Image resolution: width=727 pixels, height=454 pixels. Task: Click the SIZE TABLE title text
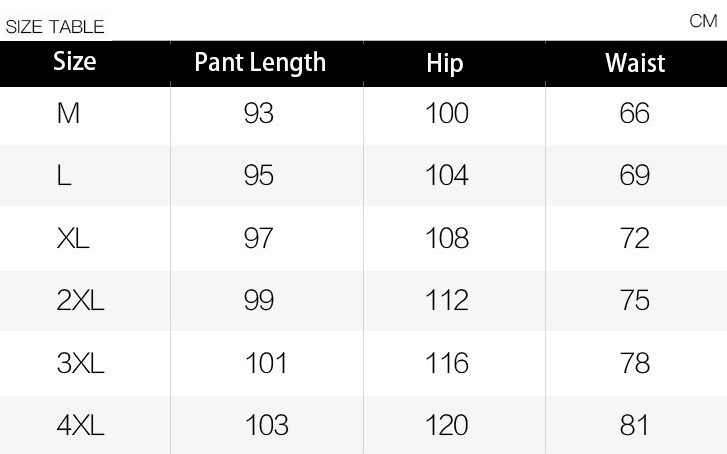click(x=55, y=27)
